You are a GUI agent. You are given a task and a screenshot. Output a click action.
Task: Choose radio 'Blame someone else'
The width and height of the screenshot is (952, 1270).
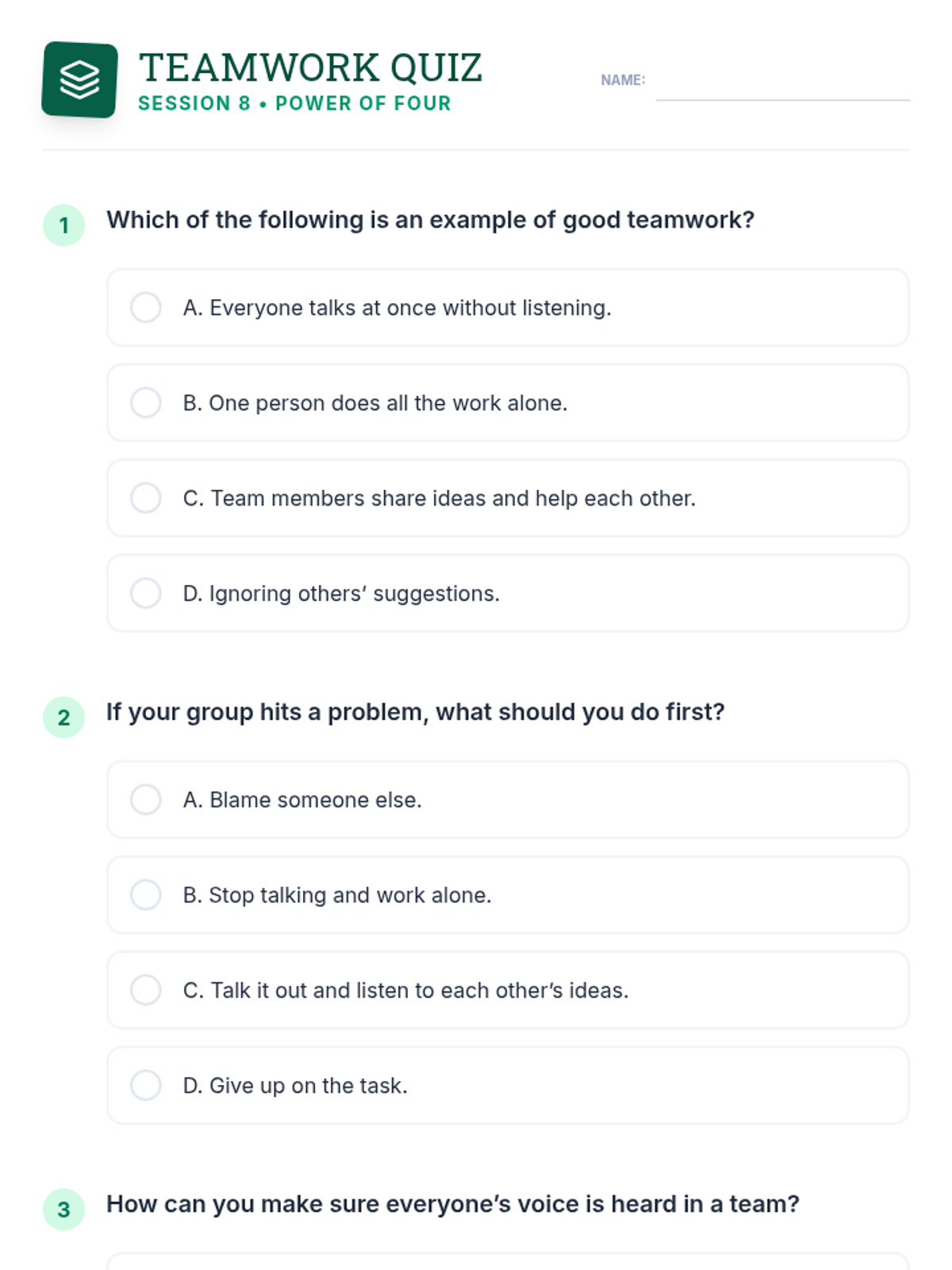click(146, 799)
